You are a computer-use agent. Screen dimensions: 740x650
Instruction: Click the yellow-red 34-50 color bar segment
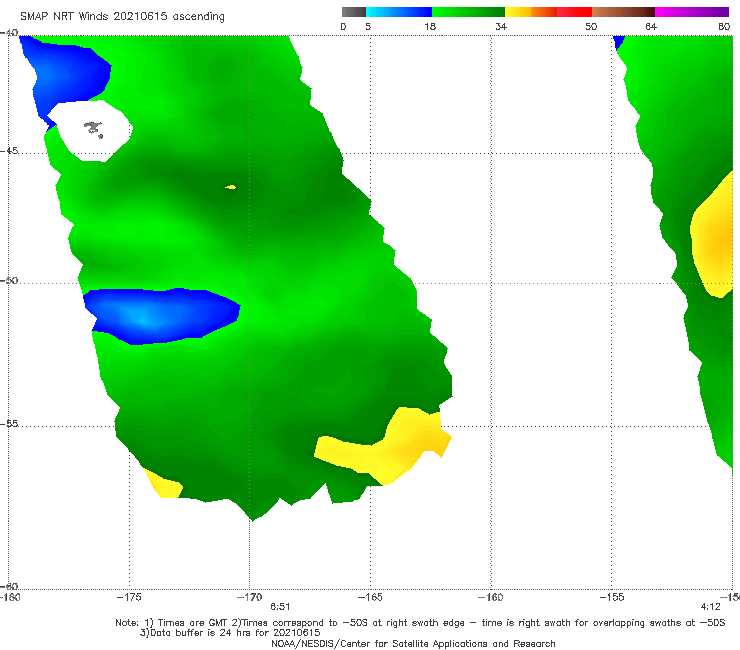click(x=548, y=12)
